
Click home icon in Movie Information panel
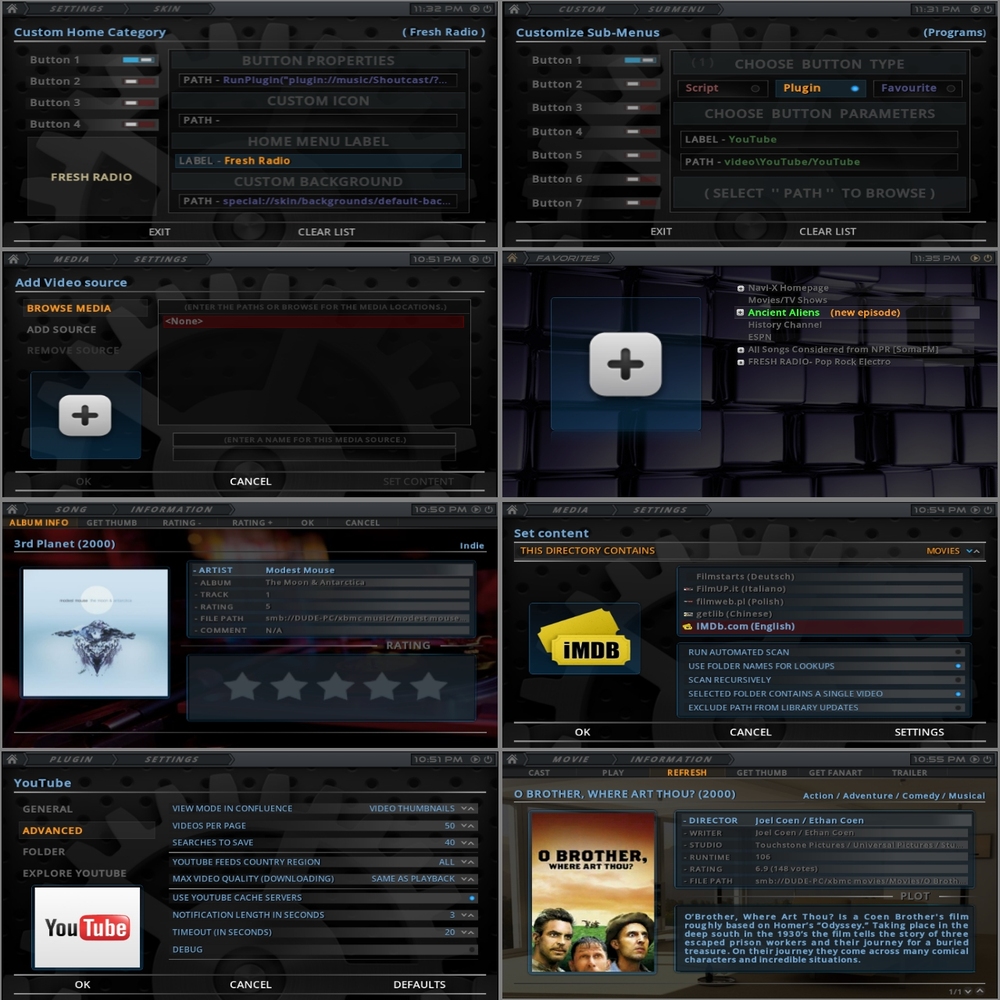pyautogui.click(x=512, y=759)
